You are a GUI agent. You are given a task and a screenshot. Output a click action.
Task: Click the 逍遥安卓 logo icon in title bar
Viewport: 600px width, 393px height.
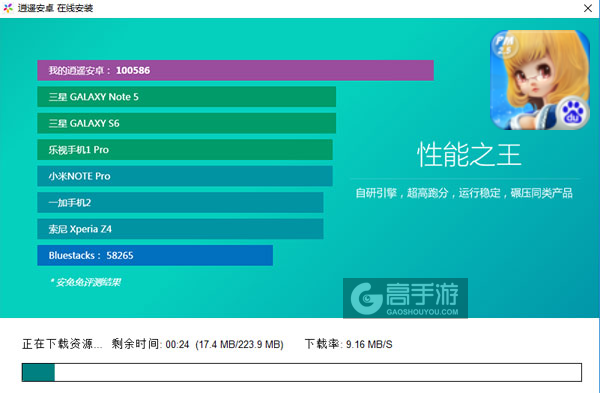(8, 8)
